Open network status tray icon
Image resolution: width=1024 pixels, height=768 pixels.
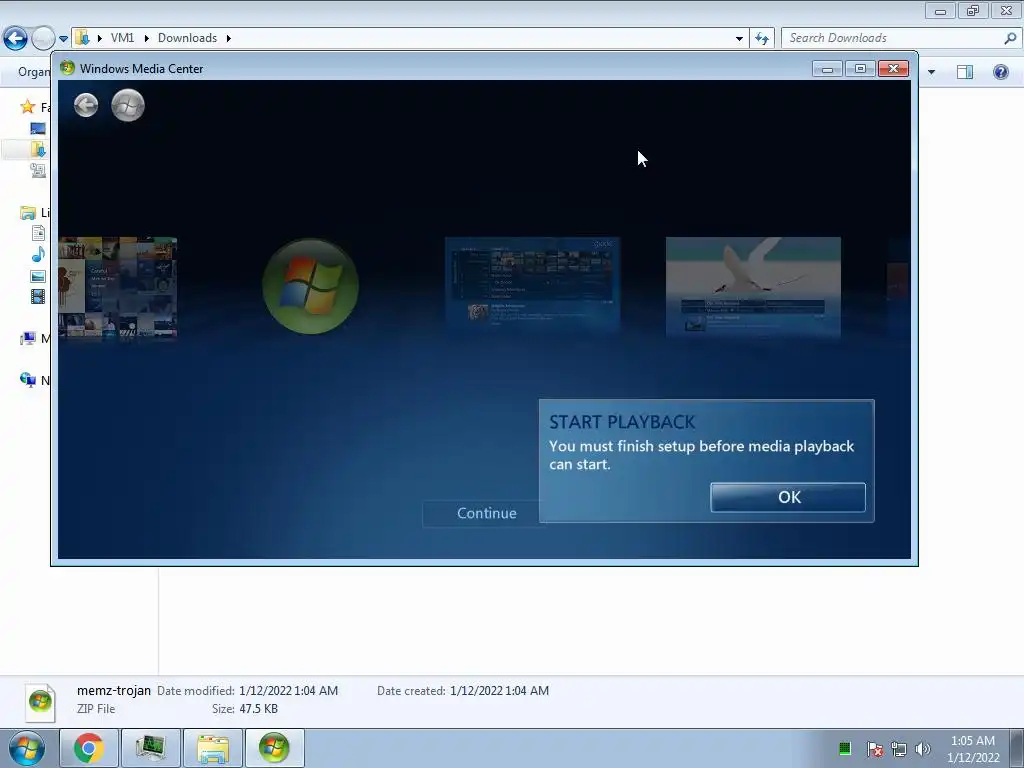[x=899, y=749]
